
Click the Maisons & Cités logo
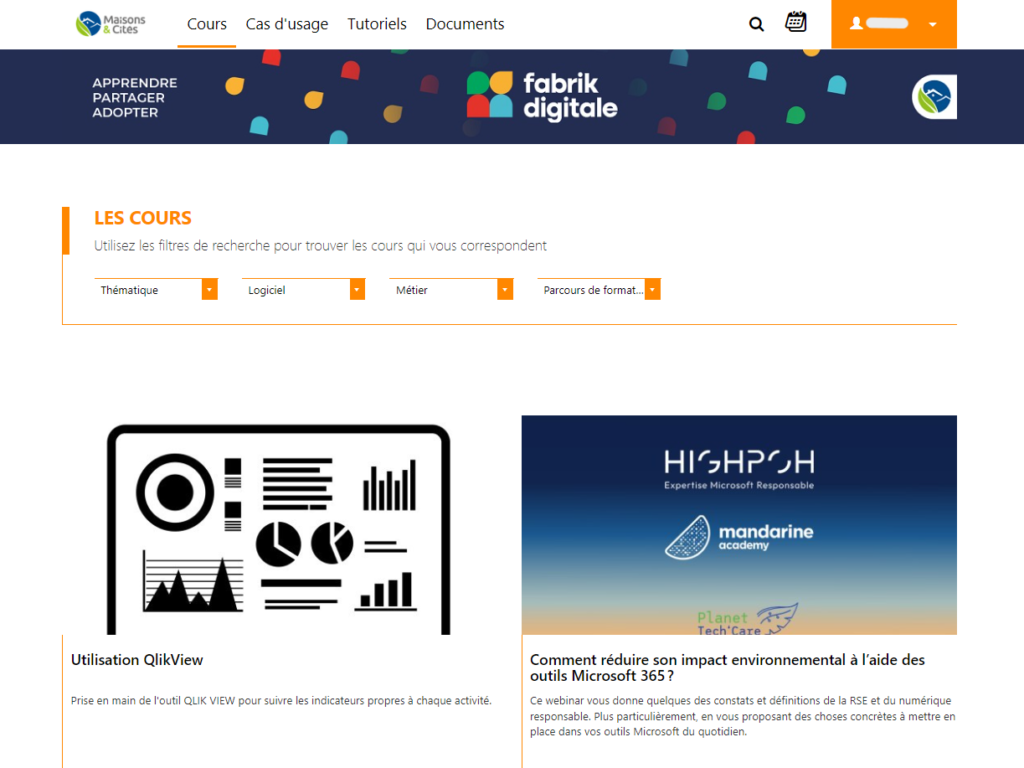(x=111, y=24)
